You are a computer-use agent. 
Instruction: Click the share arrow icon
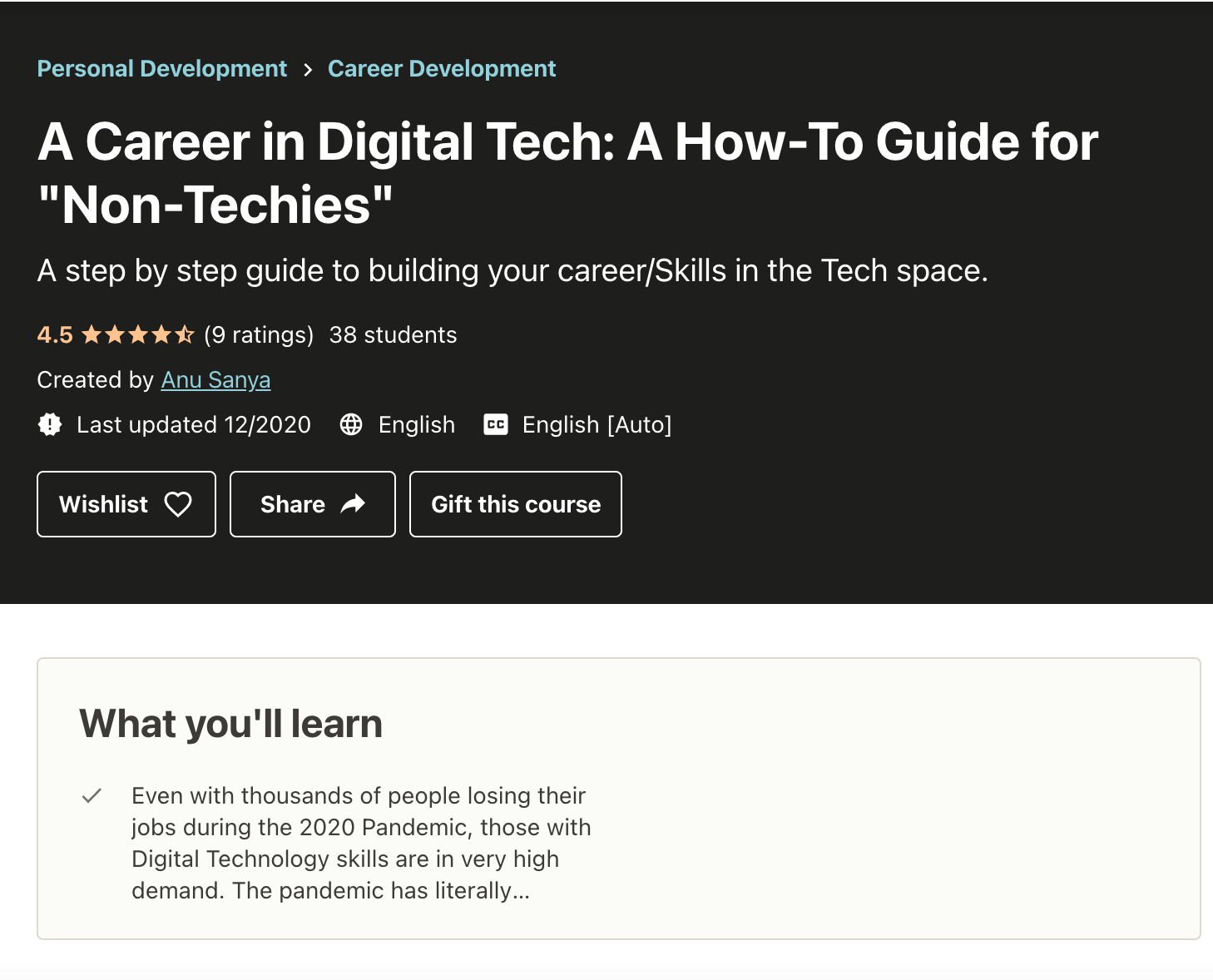tap(354, 504)
